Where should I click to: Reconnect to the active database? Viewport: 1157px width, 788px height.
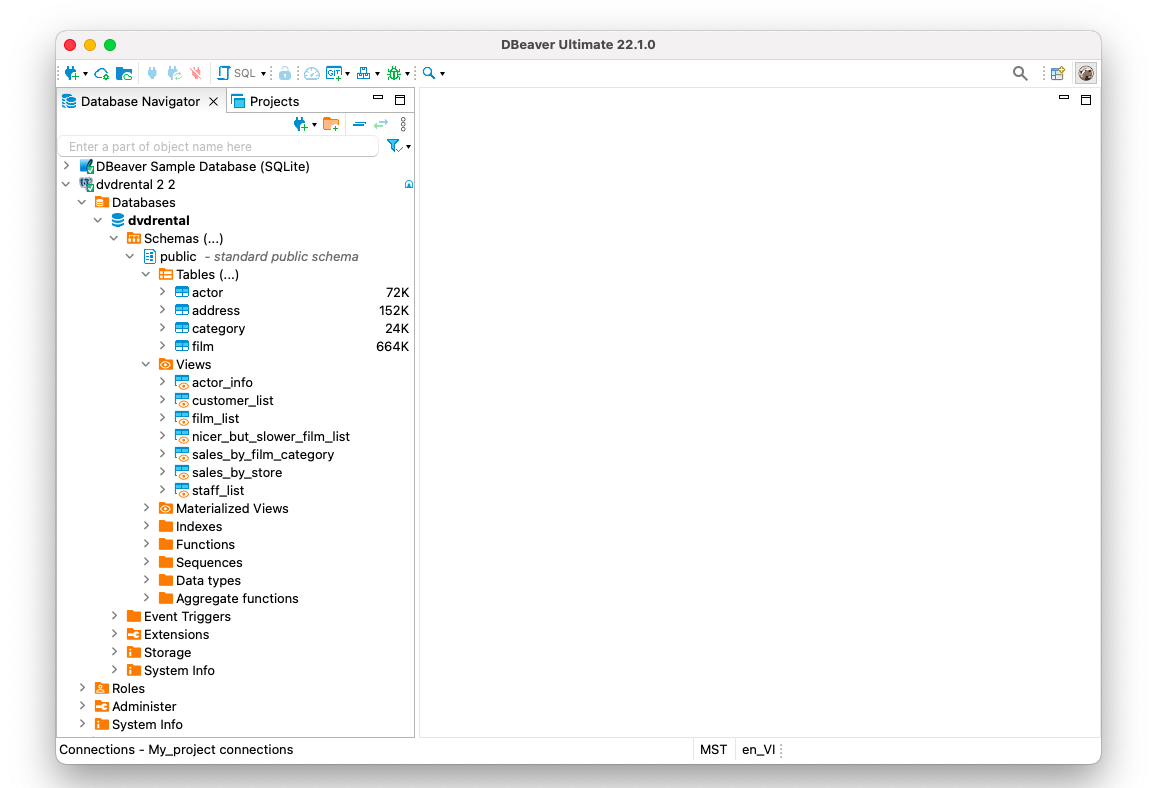pyautogui.click(x=172, y=73)
